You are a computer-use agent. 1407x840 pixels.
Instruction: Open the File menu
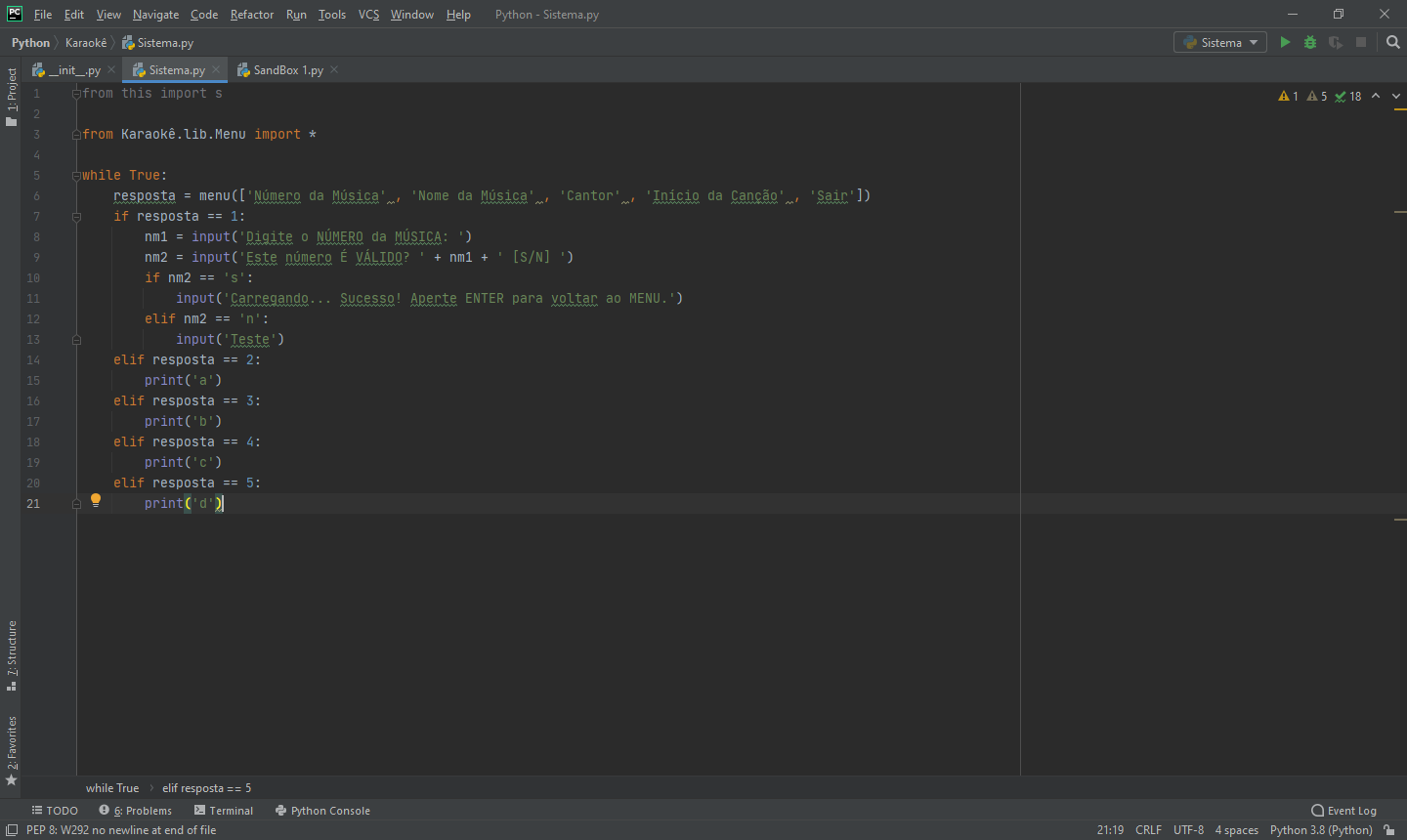[x=43, y=15]
